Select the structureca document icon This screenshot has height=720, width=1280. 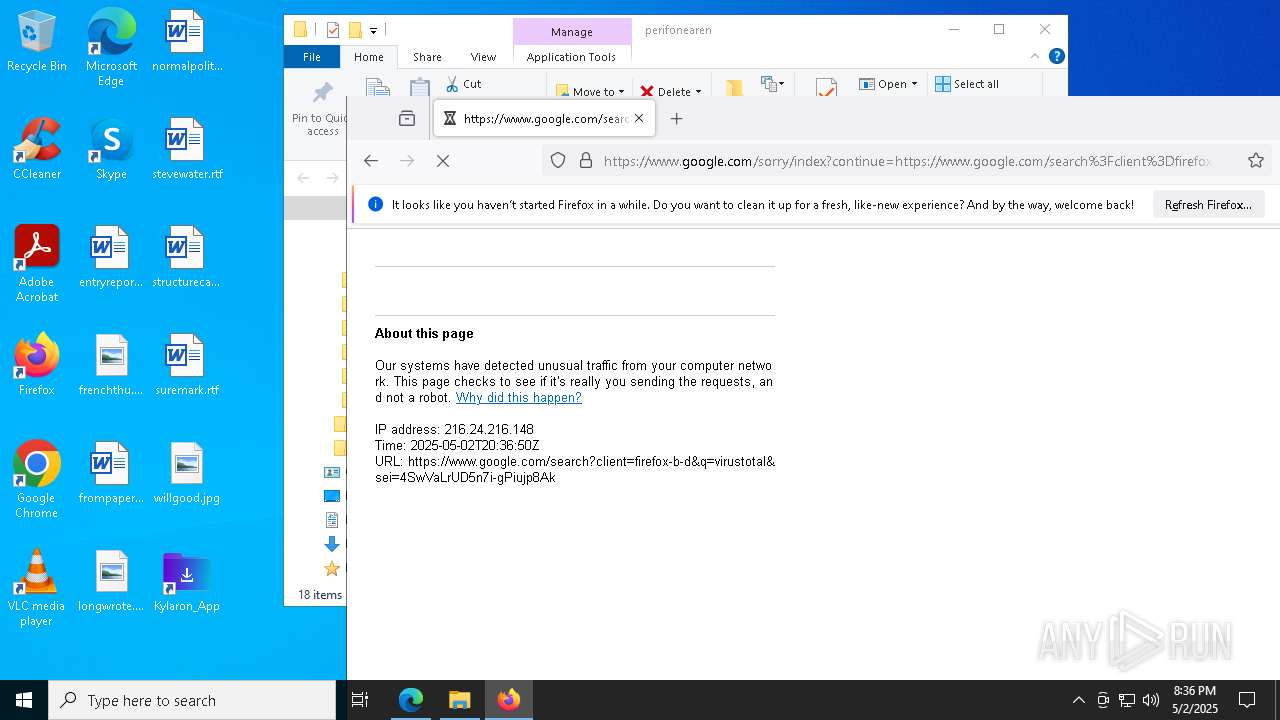186,258
